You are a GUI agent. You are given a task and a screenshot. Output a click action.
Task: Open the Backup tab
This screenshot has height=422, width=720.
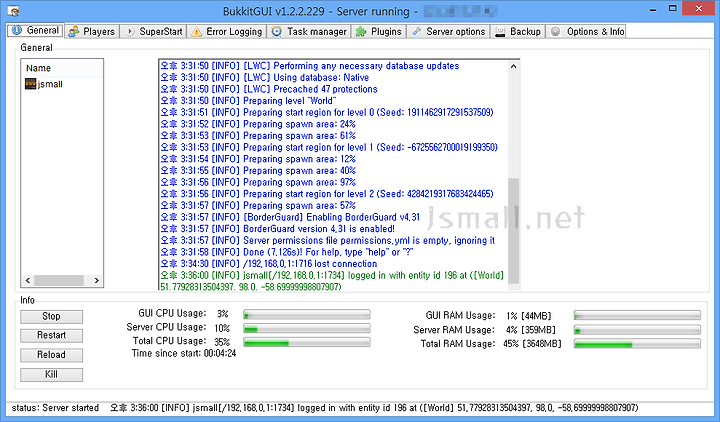(518, 31)
